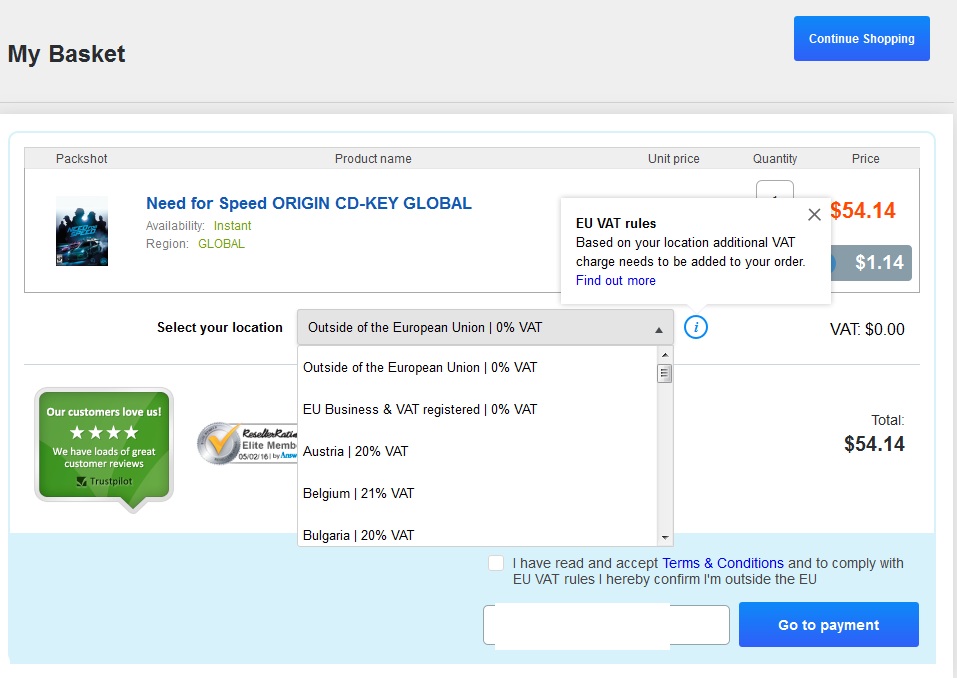
Task: Click the Unit price column header
Action: (x=673, y=159)
